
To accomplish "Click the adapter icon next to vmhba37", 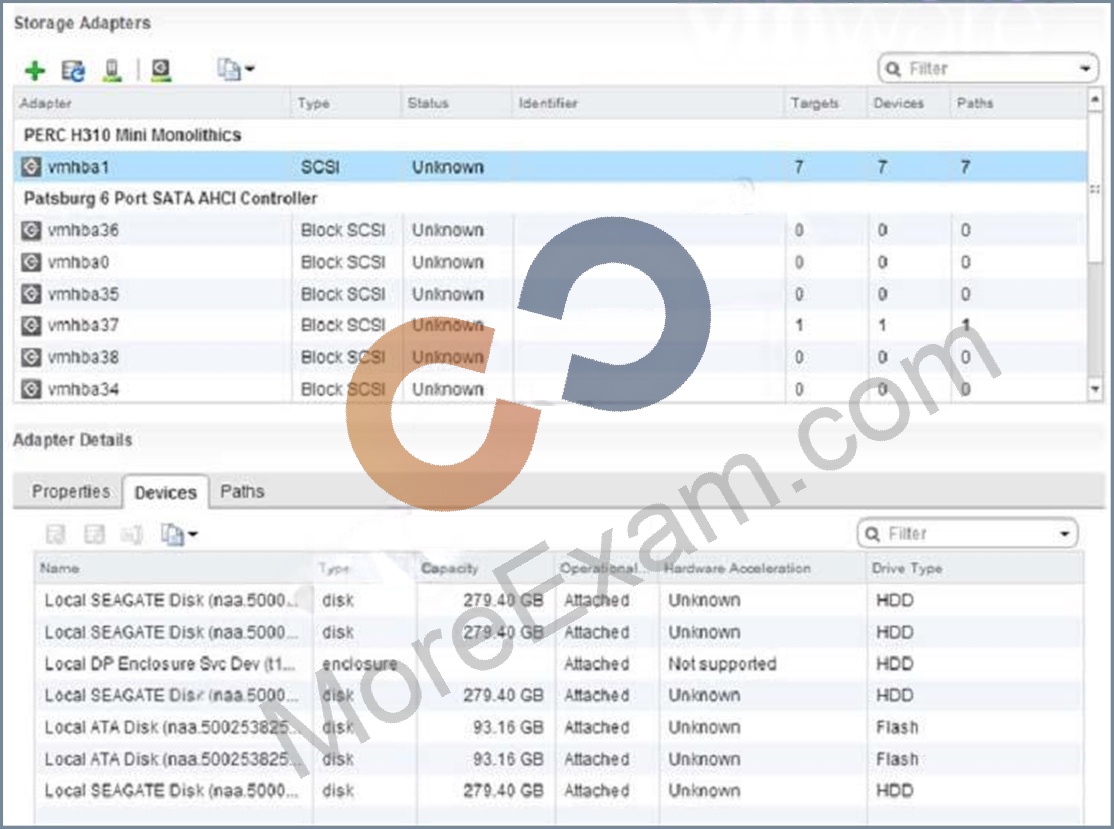I will [31, 325].
